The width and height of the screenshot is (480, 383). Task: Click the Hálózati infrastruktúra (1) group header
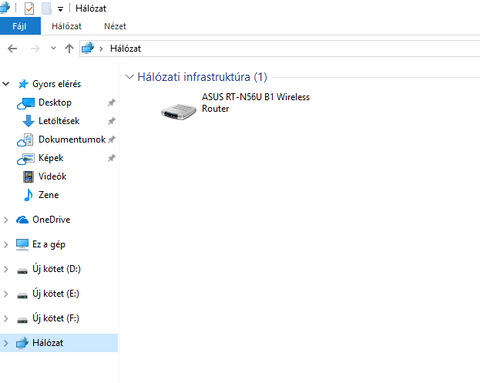tap(202, 77)
